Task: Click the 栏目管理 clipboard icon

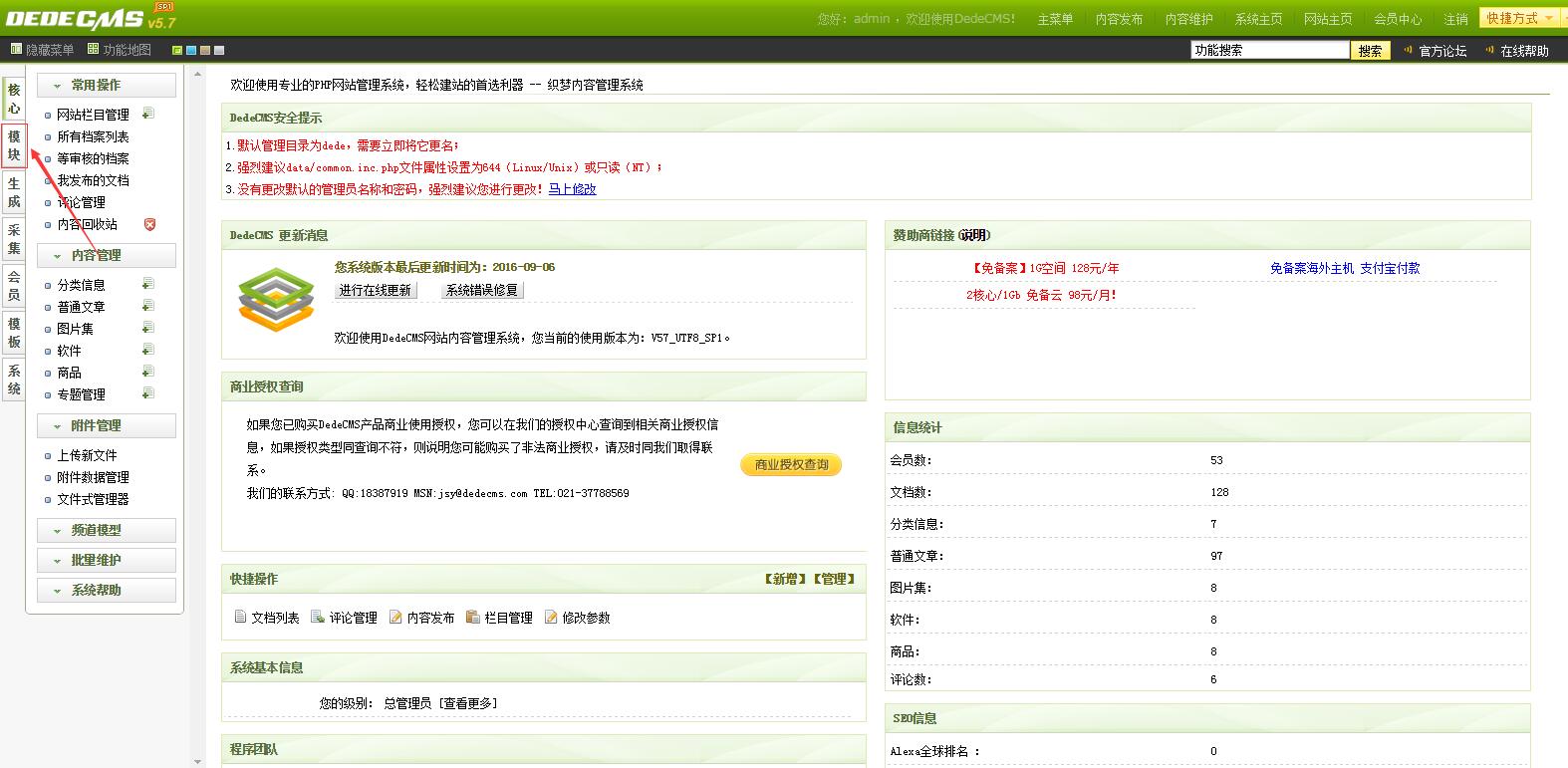Action: point(473,617)
